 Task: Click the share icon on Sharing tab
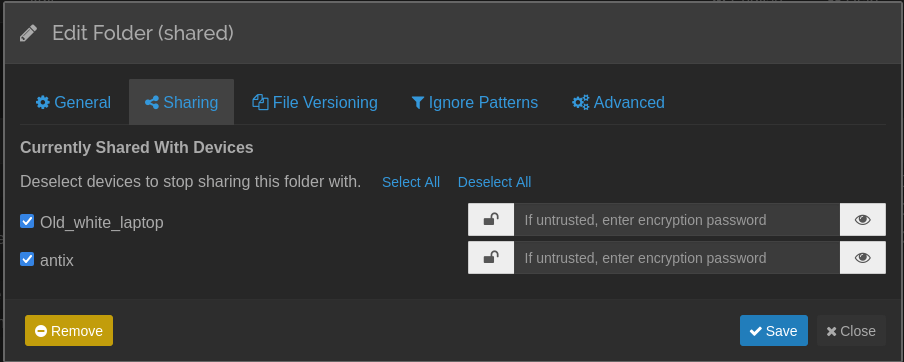click(x=152, y=103)
